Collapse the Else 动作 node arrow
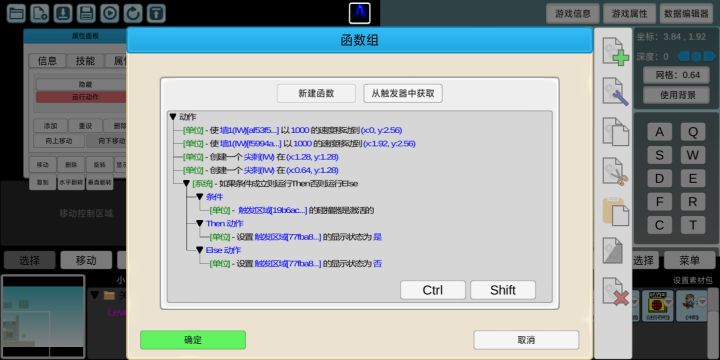 click(200, 250)
